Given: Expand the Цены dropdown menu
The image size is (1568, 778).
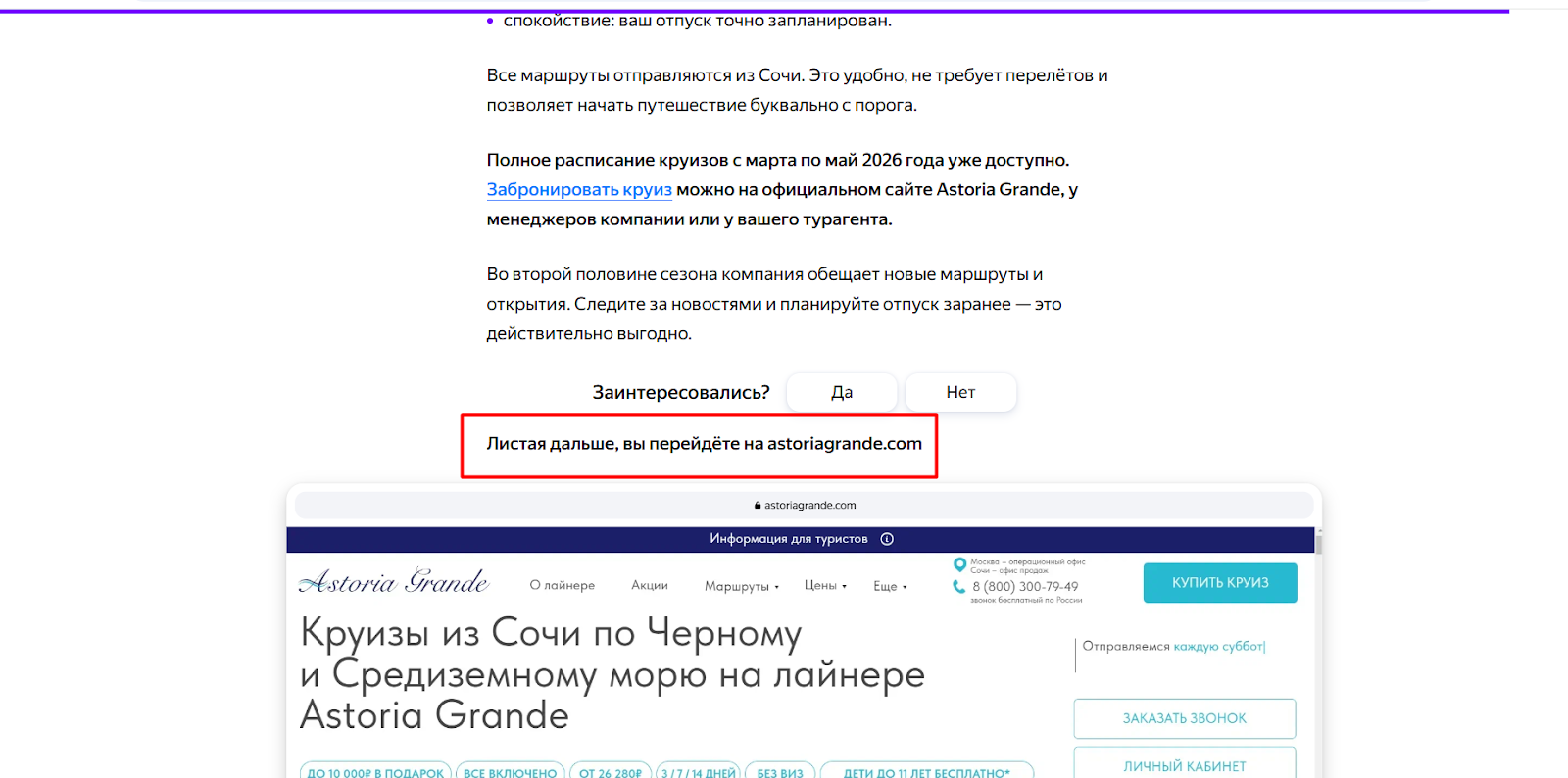Looking at the screenshot, I should [x=825, y=585].
